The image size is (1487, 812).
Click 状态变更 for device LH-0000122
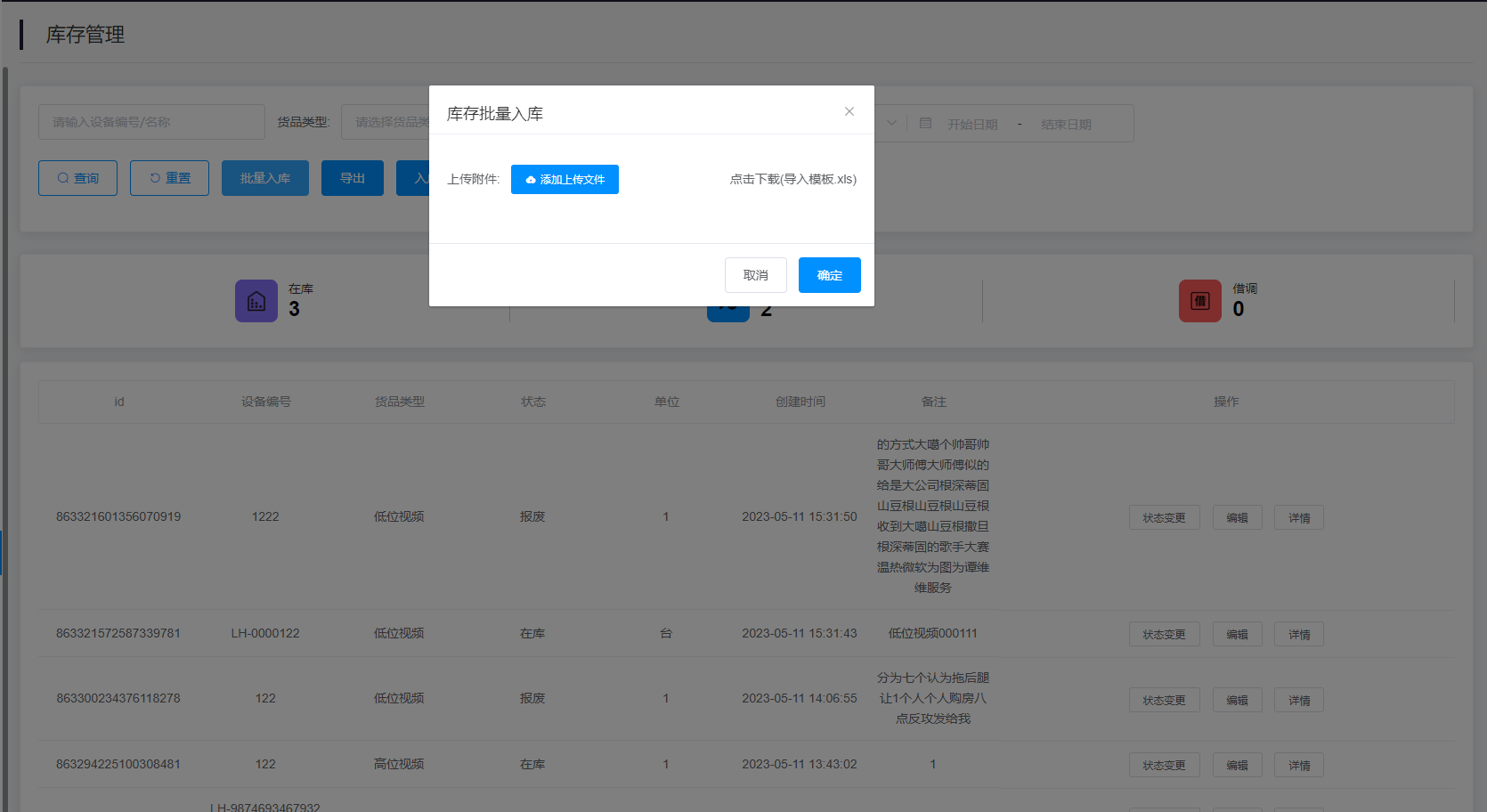[x=1164, y=634]
